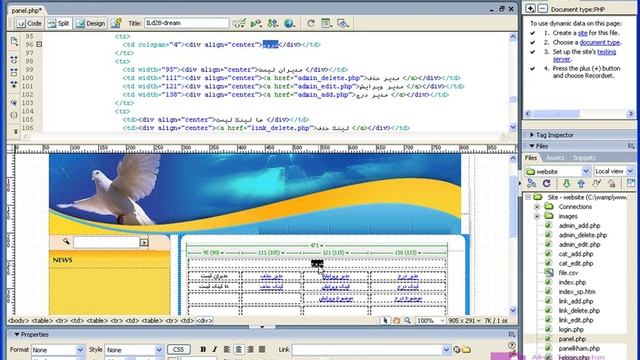Click the Open Documents icon in coding toolbar
The image size is (640, 360).
click(14, 41)
